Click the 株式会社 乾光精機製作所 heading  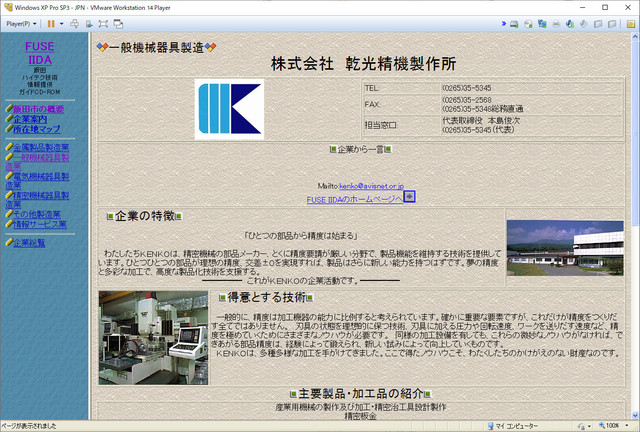pyautogui.click(x=364, y=64)
